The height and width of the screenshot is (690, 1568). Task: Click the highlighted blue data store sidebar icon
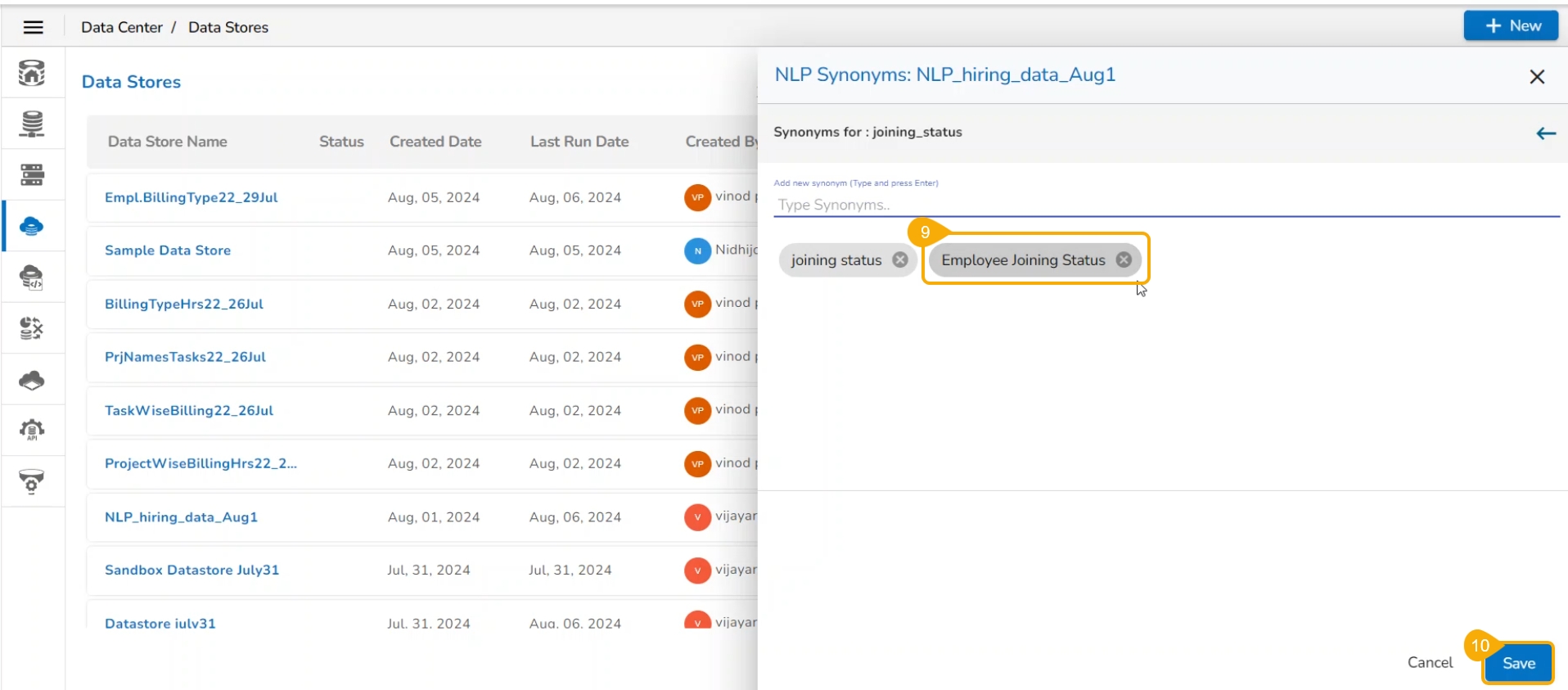32,226
